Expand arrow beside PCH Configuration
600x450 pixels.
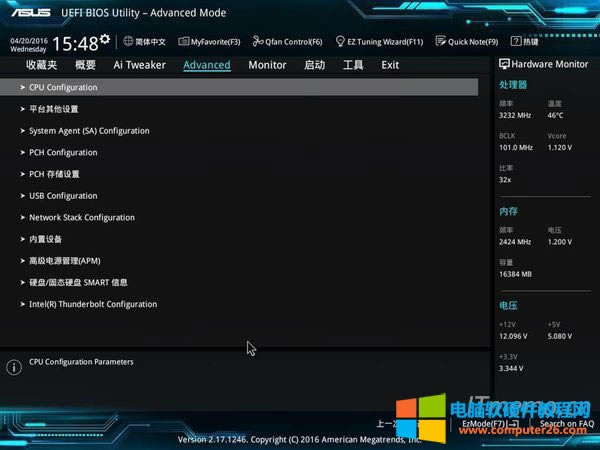23,152
